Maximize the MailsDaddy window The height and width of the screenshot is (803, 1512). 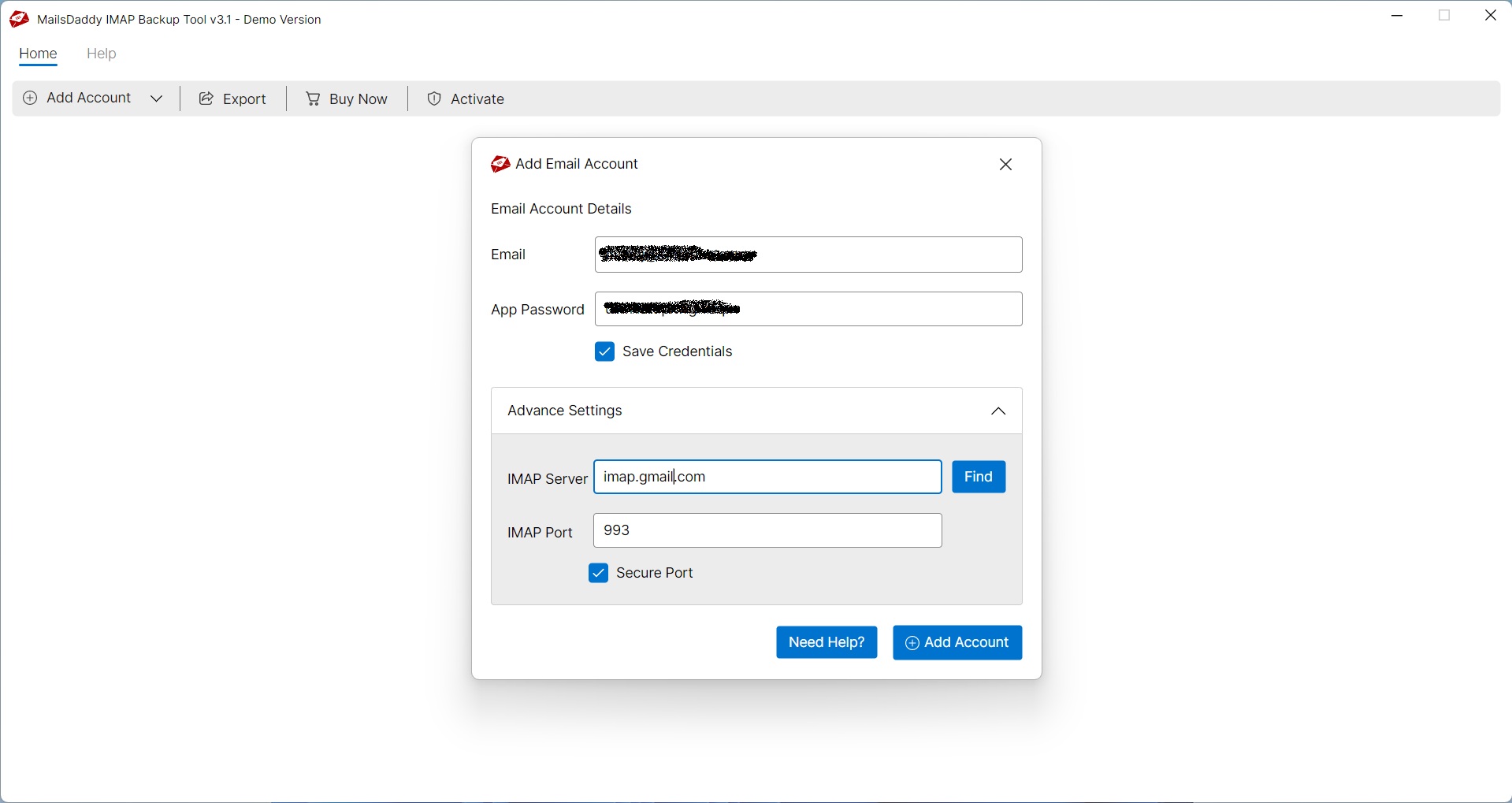point(1444,16)
